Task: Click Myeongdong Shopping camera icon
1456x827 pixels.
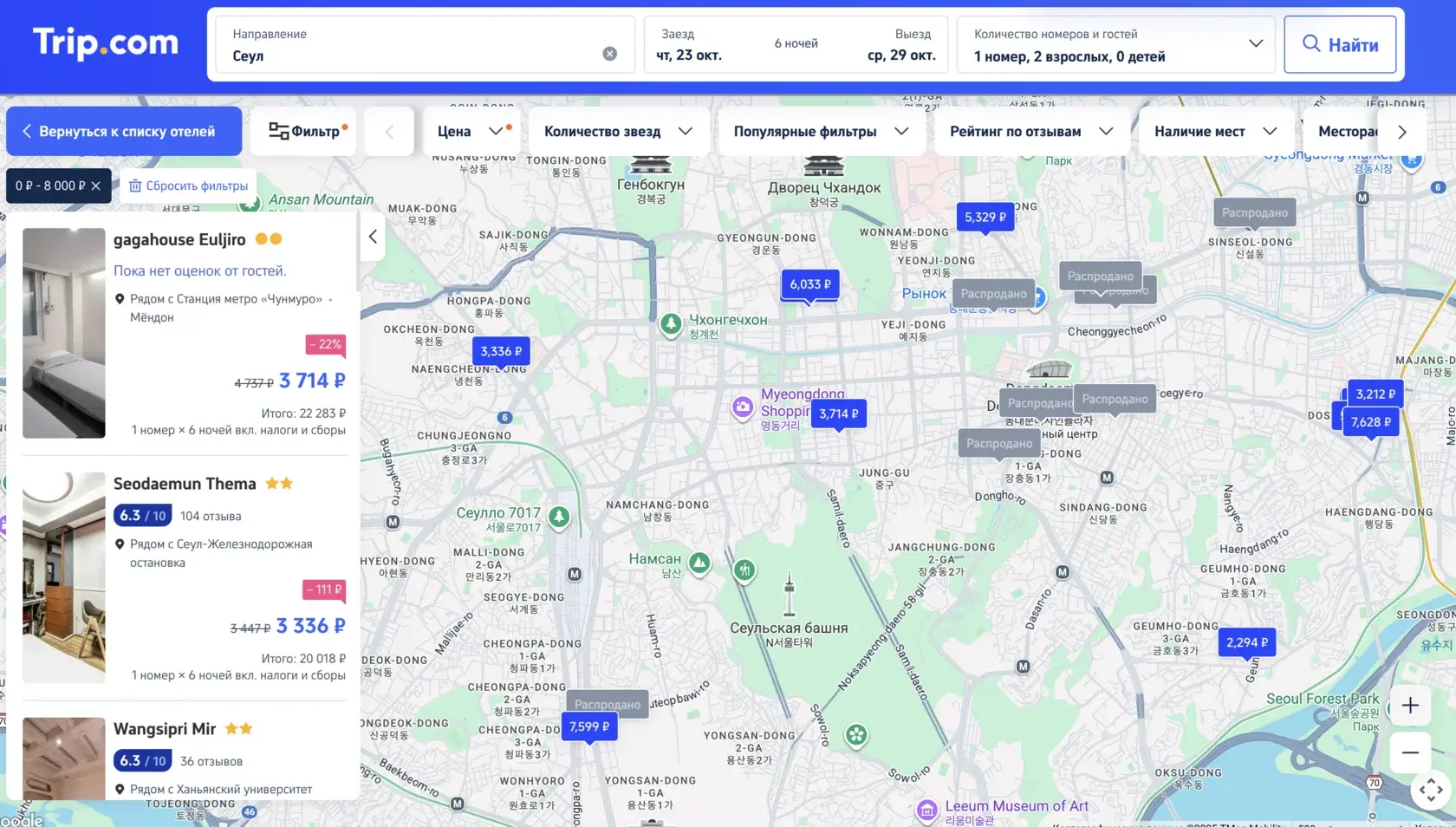Action: click(743, 407)
